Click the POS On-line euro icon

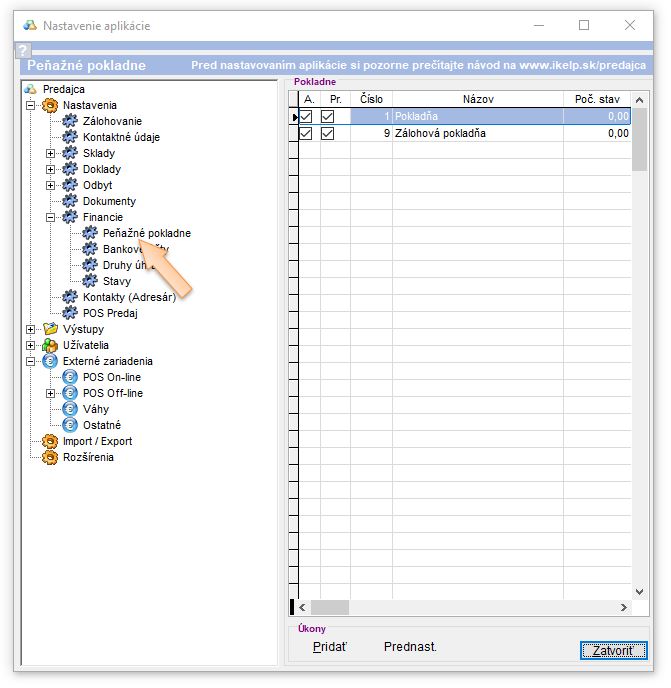(70, 377)
